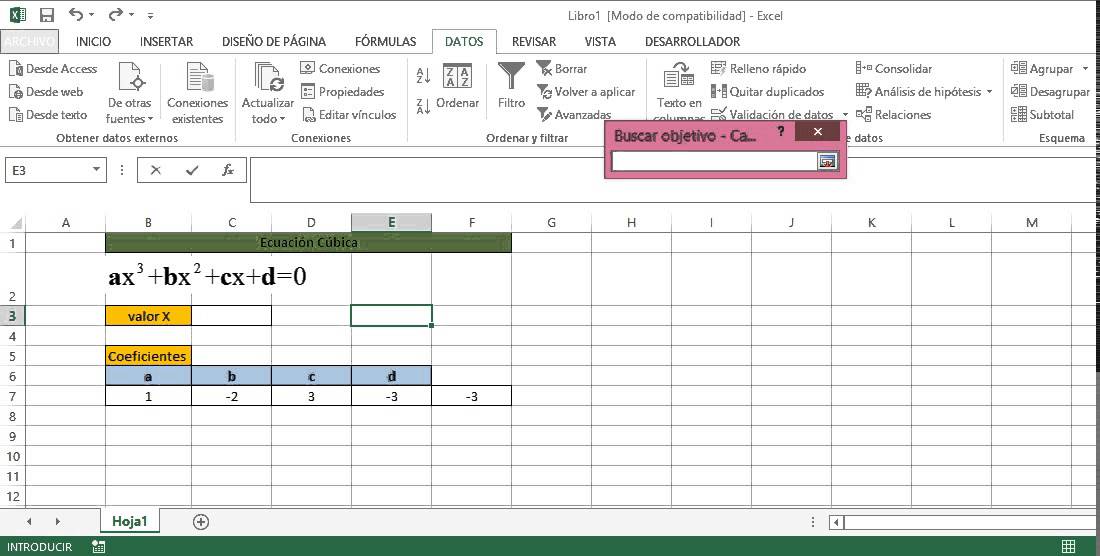Click Volver a aplicar filter
Viewport: 1100px width, 556px height.
point(586,92)
